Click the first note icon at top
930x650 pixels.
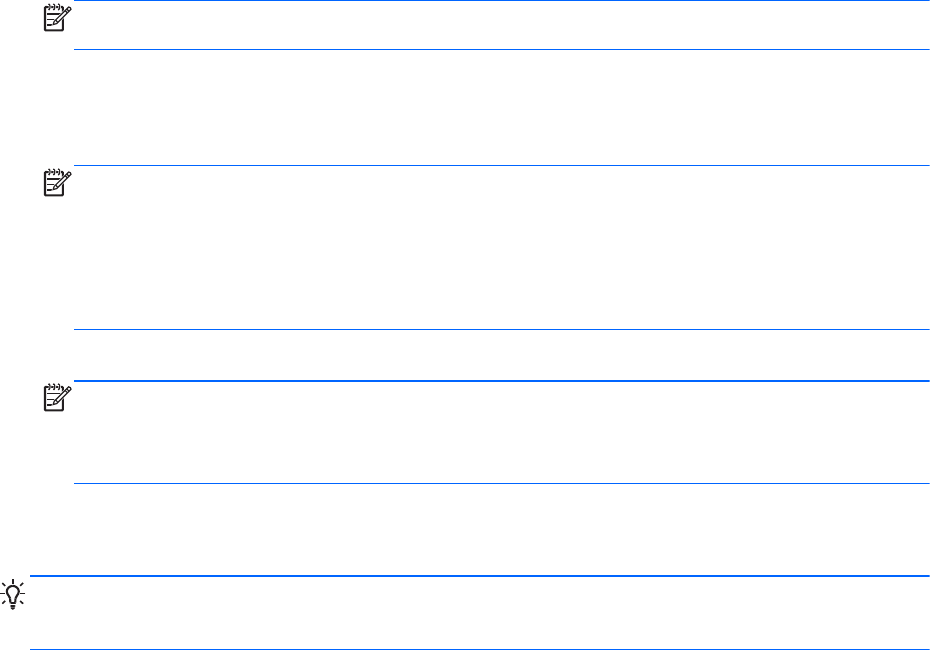click(x=56, y=15)
